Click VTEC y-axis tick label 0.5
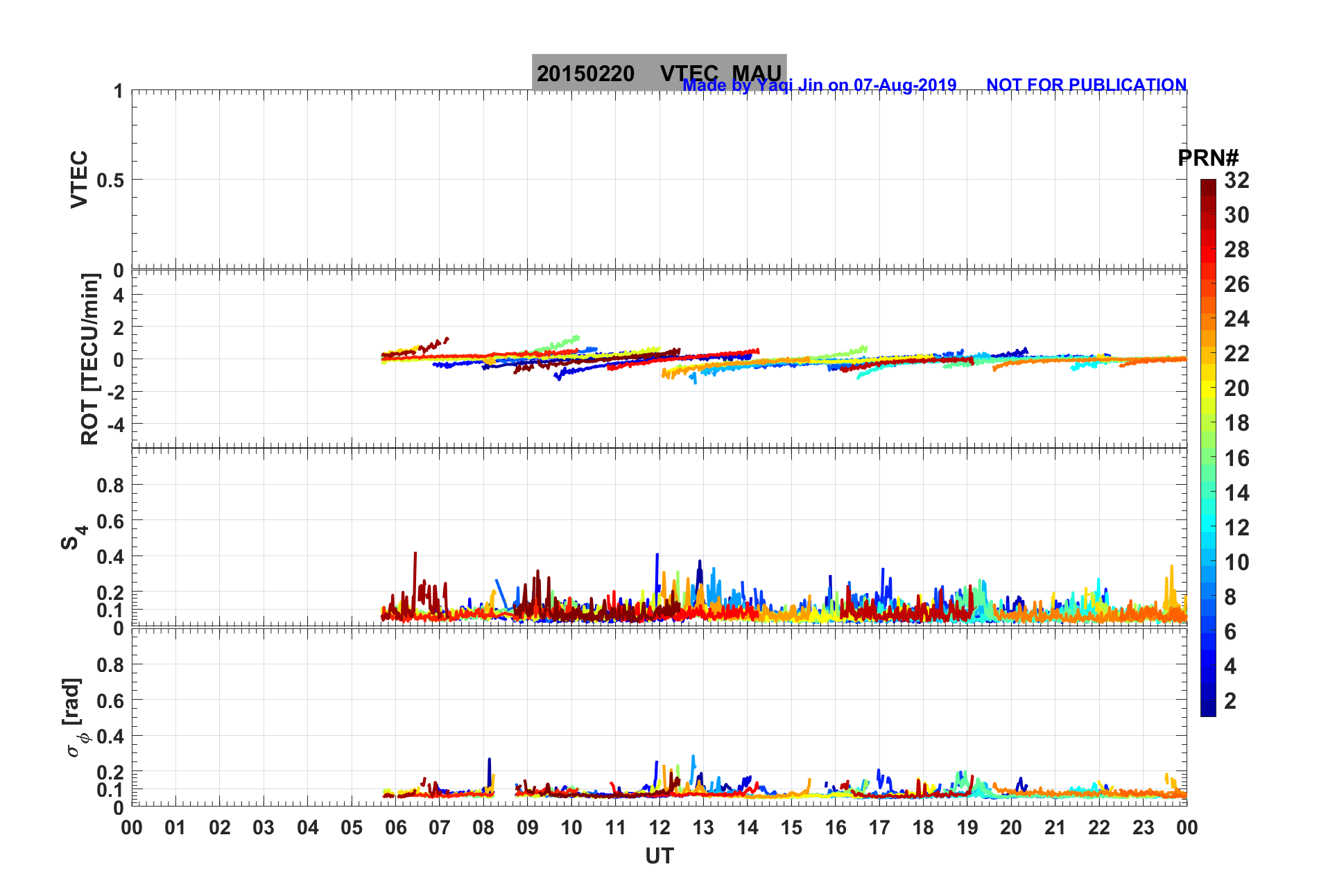The image size is (1319, 896). point(110,180)
